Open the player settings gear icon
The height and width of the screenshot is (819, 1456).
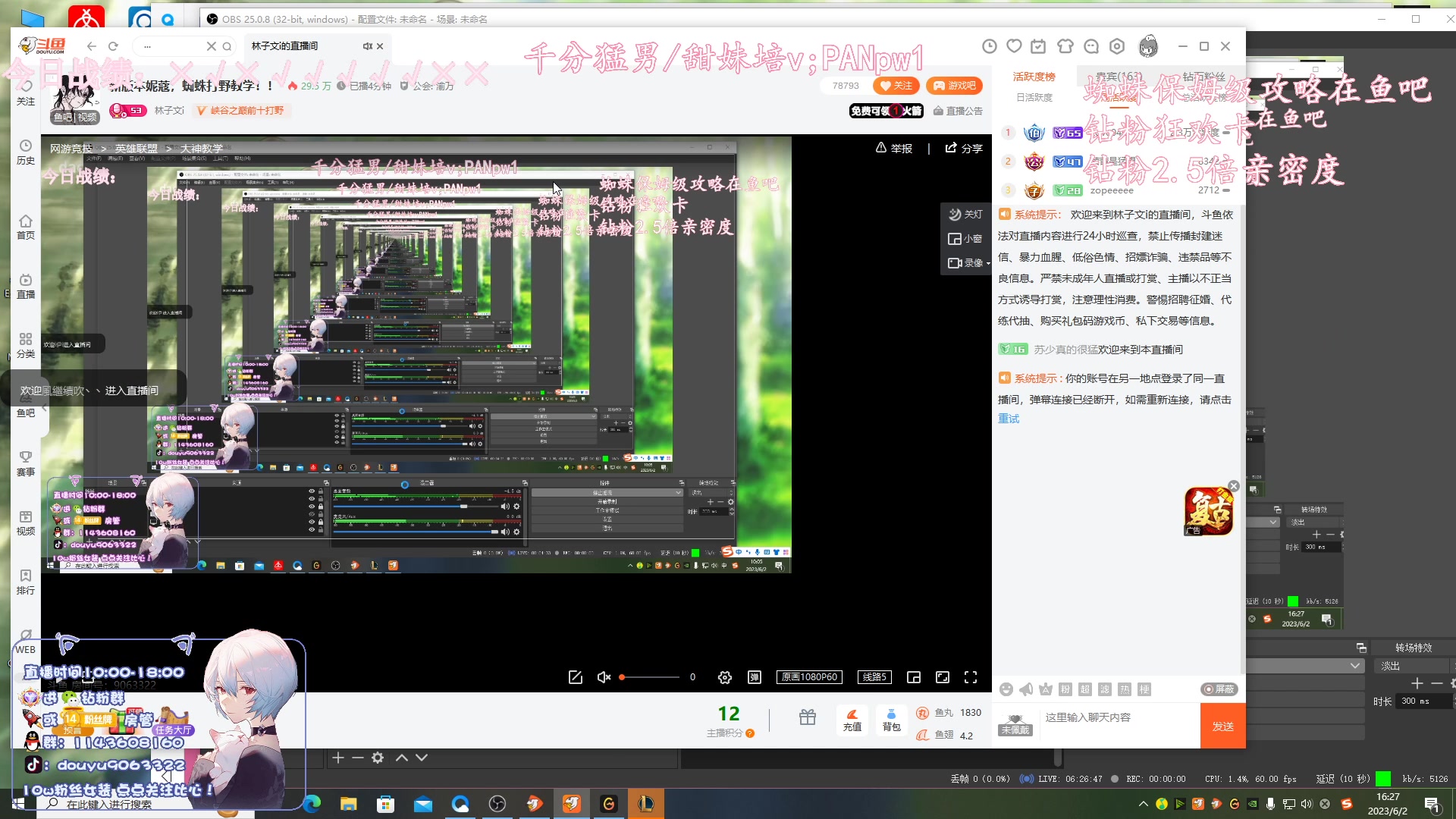724,677
